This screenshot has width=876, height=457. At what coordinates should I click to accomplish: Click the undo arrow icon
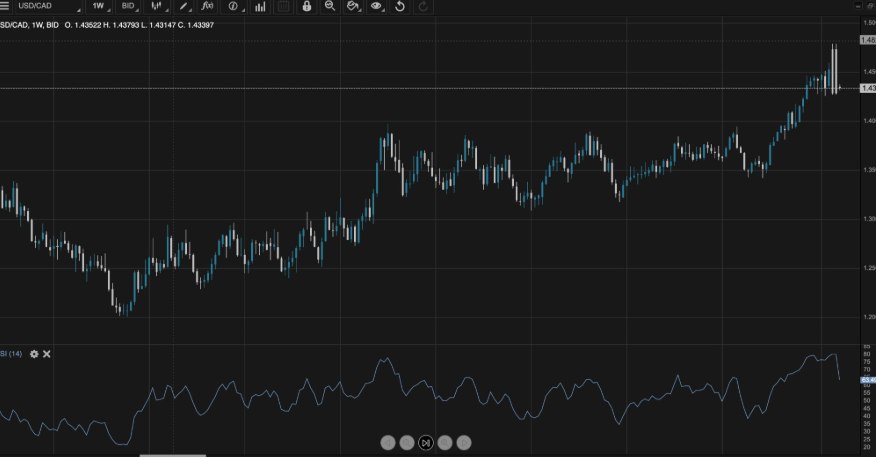click(399, 6)
